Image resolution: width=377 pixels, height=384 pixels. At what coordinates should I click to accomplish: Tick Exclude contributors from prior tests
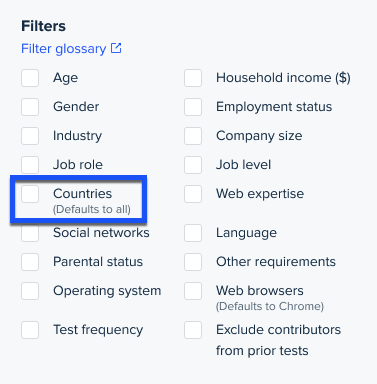(193, 330)
